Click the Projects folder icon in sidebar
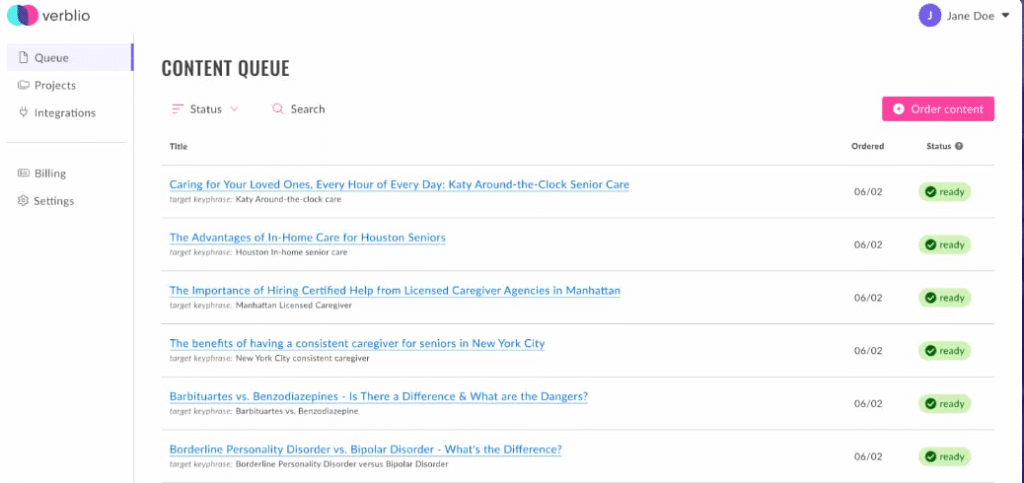Screen dimensions: 1024x483 pyautogui.click(x=24, y=85)
